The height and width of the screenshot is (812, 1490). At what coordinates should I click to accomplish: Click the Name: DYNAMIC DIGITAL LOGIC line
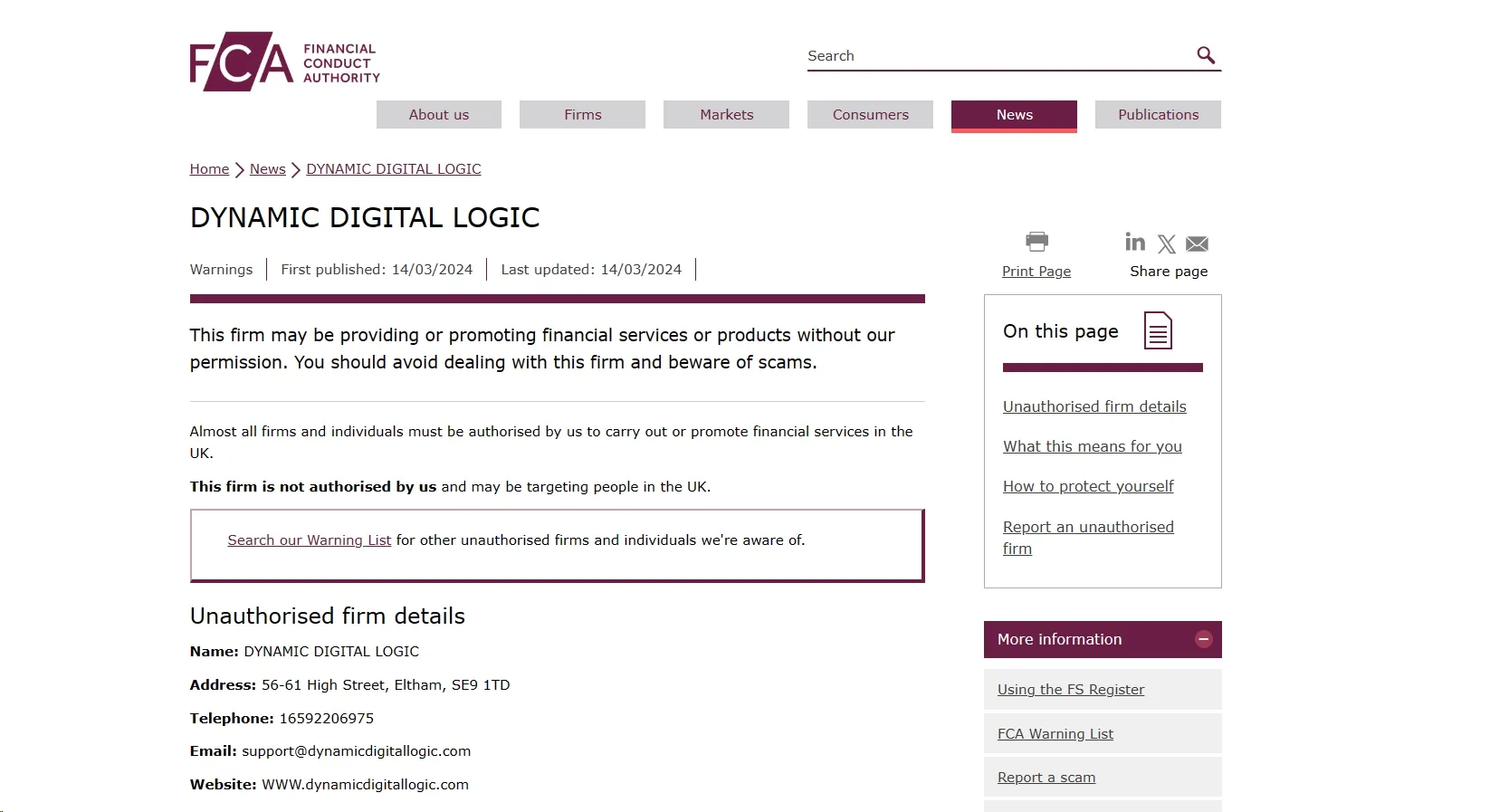pos(304,652)
